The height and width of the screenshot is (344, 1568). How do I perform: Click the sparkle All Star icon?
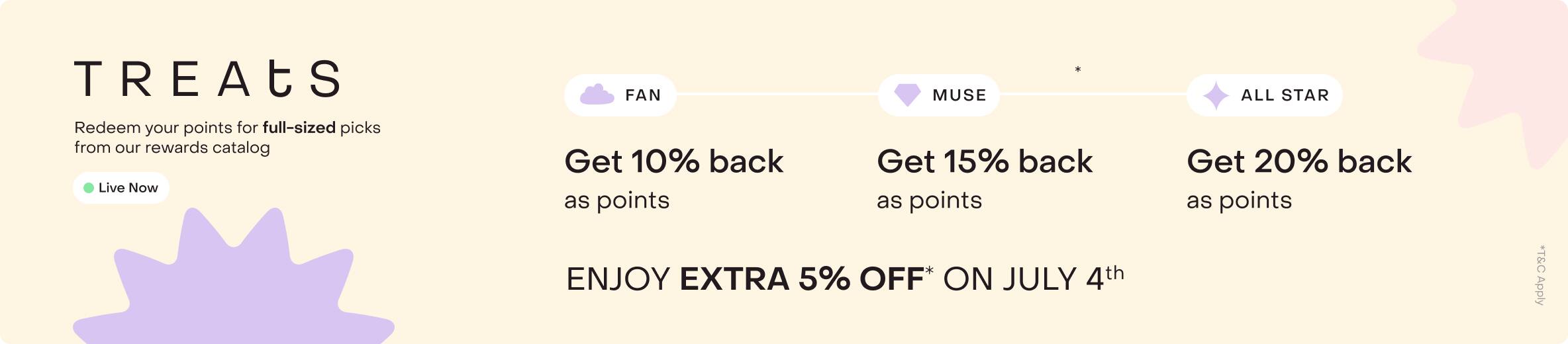(x=1216, y=96)
